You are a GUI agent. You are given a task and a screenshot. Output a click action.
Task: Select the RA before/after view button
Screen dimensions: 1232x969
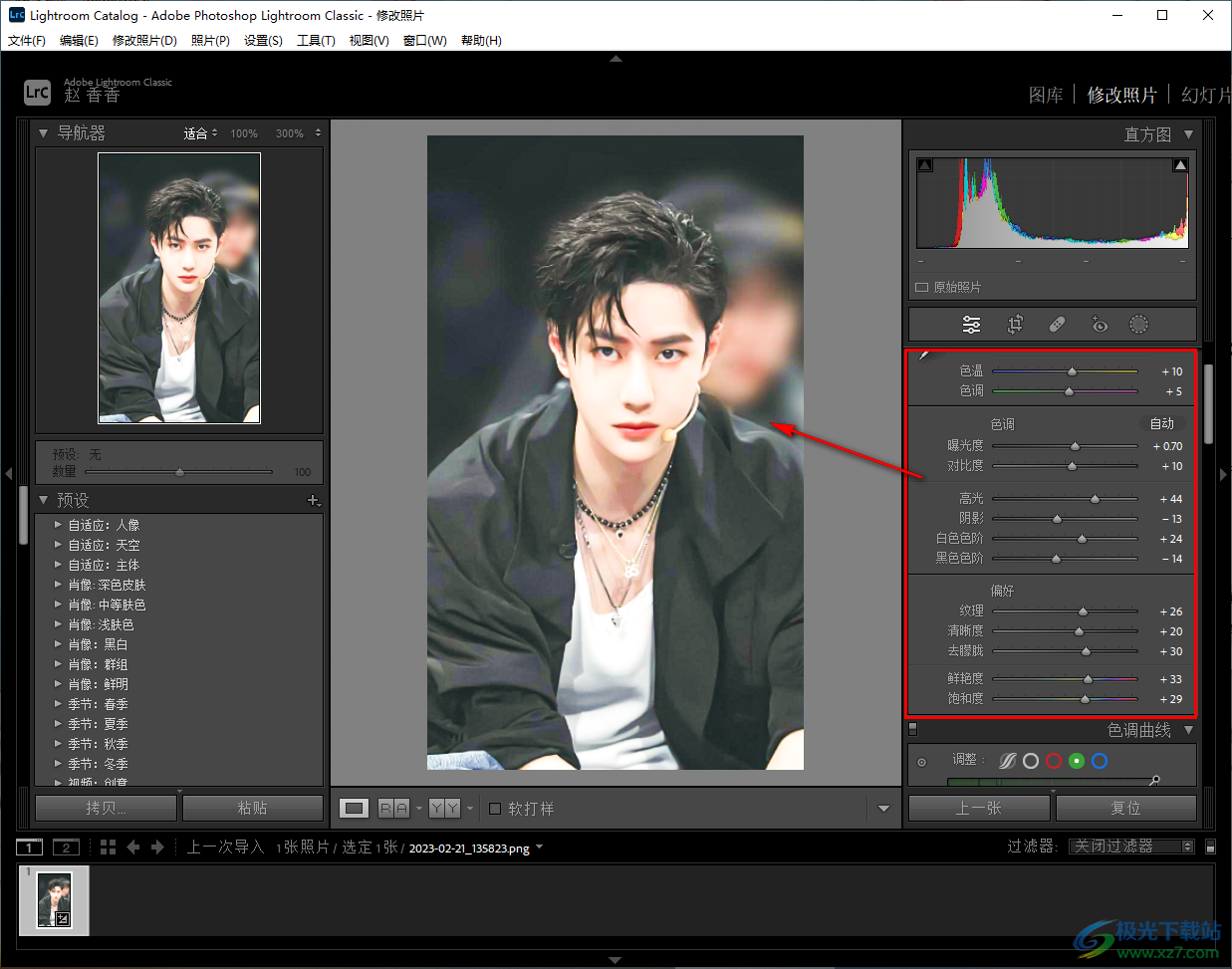[x=393, y=809]
